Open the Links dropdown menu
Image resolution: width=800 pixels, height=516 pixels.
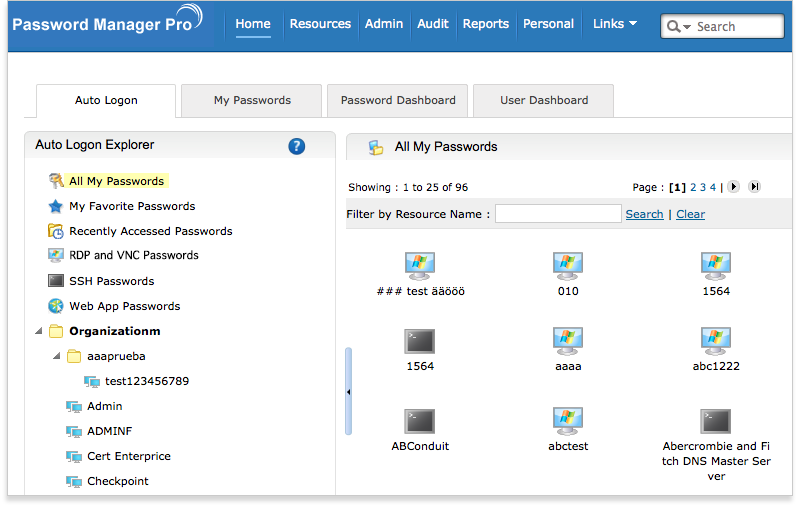614,24
